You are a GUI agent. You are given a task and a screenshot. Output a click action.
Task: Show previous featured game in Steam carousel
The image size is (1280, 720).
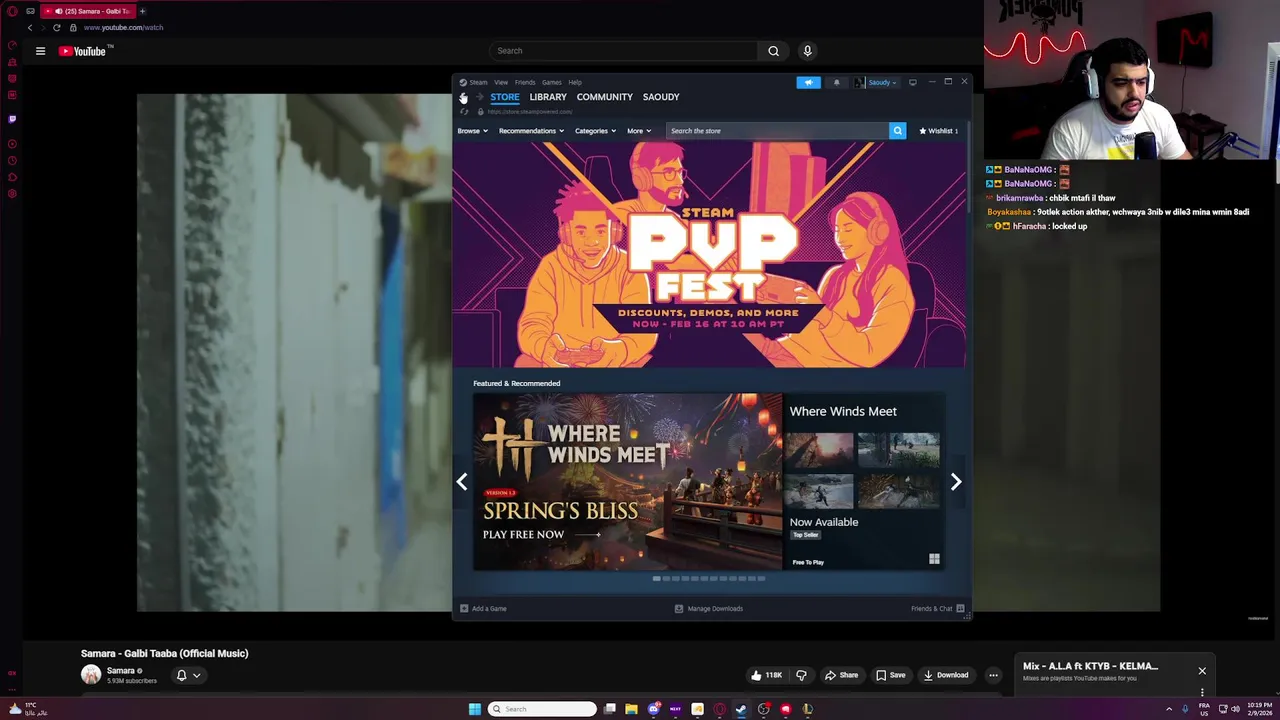pos(462,482)
